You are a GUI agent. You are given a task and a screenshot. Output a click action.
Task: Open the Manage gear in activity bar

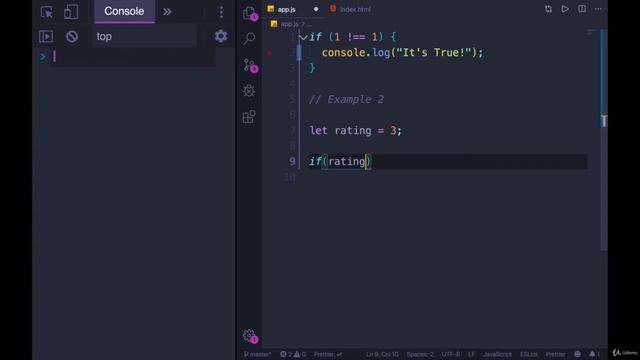click(250, 336)
